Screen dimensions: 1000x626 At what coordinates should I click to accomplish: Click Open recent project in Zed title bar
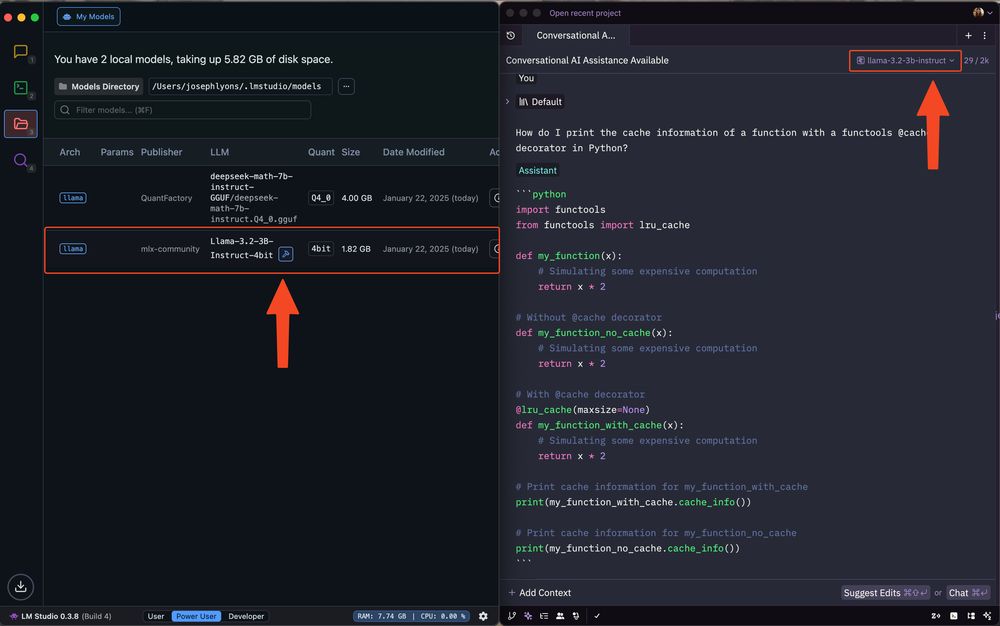point(585,13)
